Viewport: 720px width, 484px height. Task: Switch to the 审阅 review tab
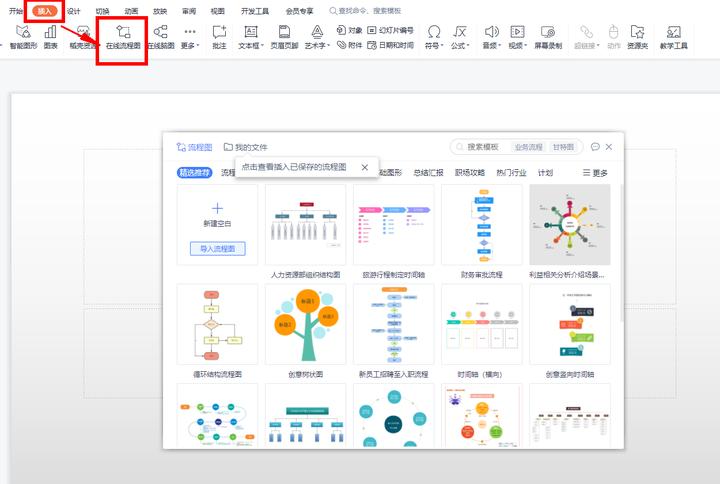189,11
